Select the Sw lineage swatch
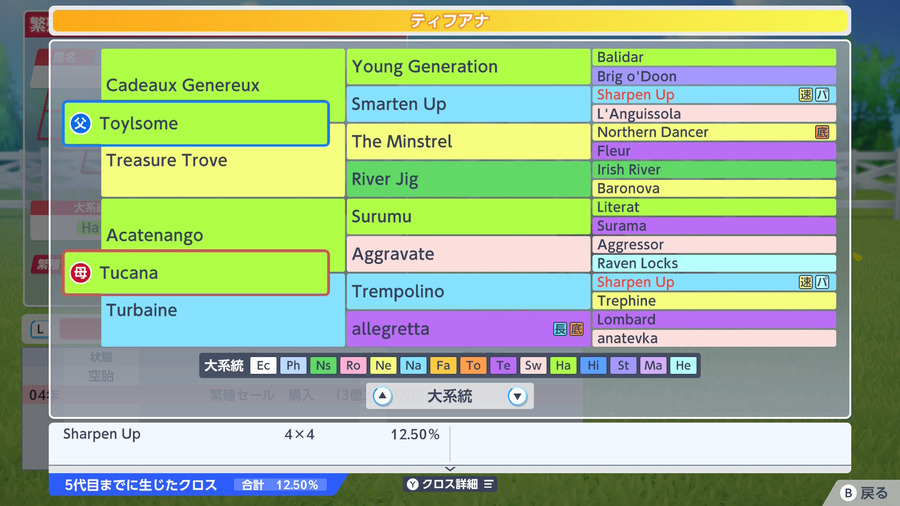900x506 pixels. click(533, 365)
